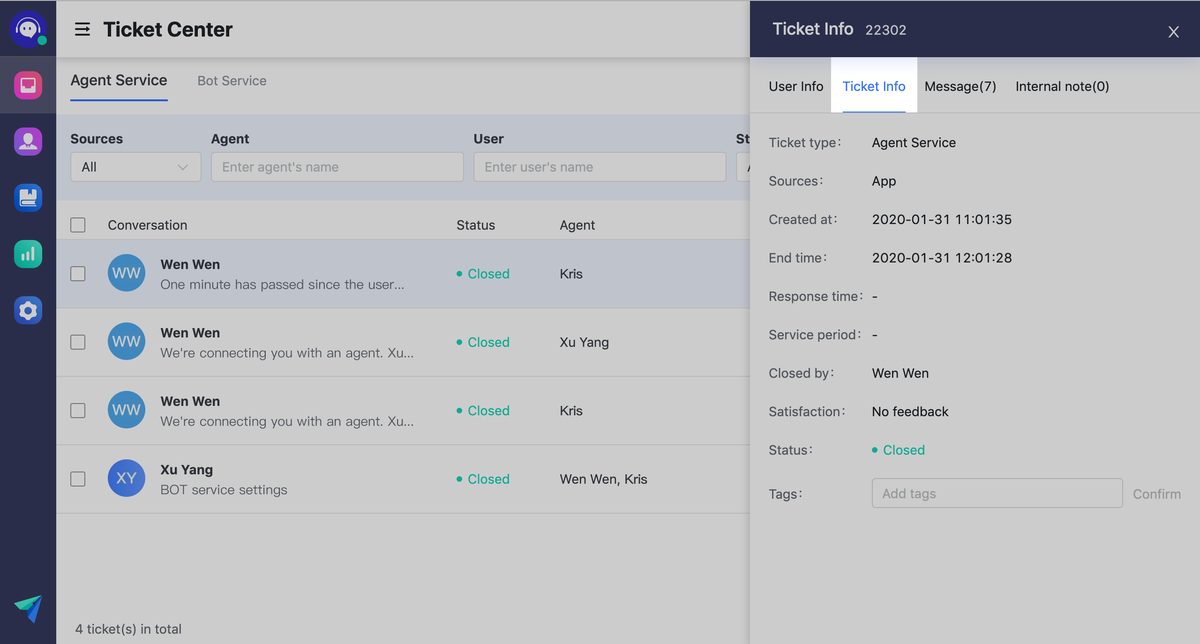Switch to the Bot Service tab
The width and height of the screenshot is (1200, 644).
[x=232, y=81]
